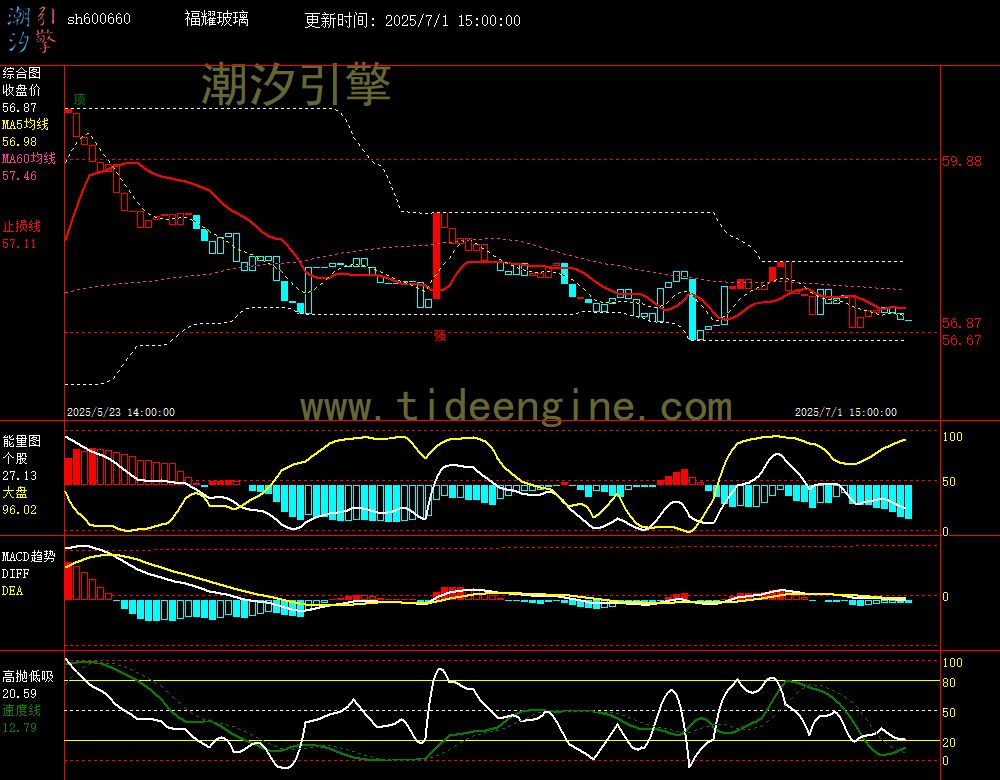Click the 大盘 value 96.02
Image resolution: width=1000 pixels, height=780 pixels.
[x=19, y=510]
